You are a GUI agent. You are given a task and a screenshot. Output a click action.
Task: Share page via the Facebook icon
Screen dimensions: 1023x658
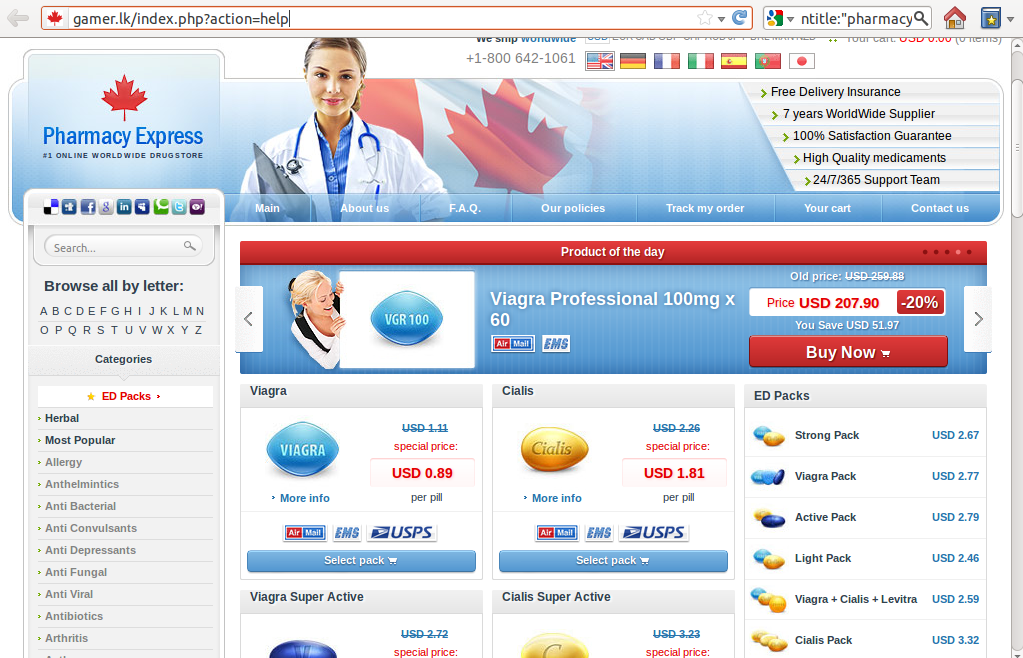(x=87, y=207)
